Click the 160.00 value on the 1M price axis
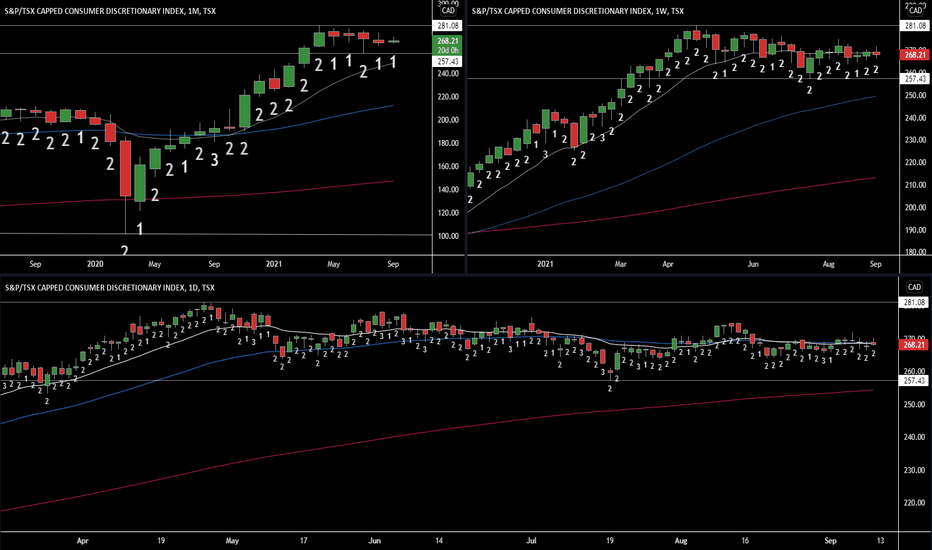Viewport: 932px width, 550px height. click(x=448, y=166)
